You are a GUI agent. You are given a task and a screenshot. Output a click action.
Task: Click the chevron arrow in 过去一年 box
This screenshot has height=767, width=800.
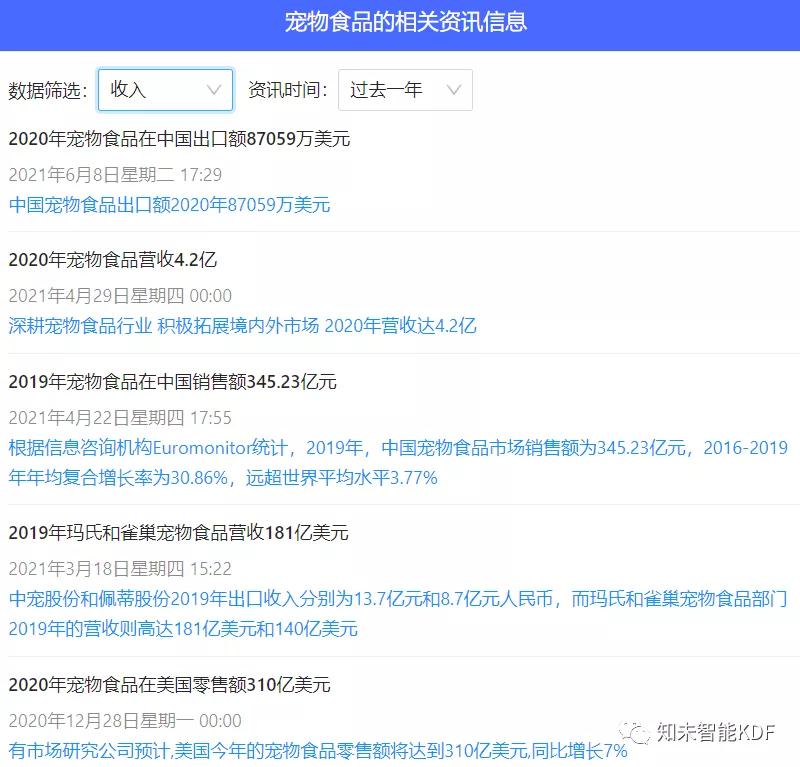(454, 90)
